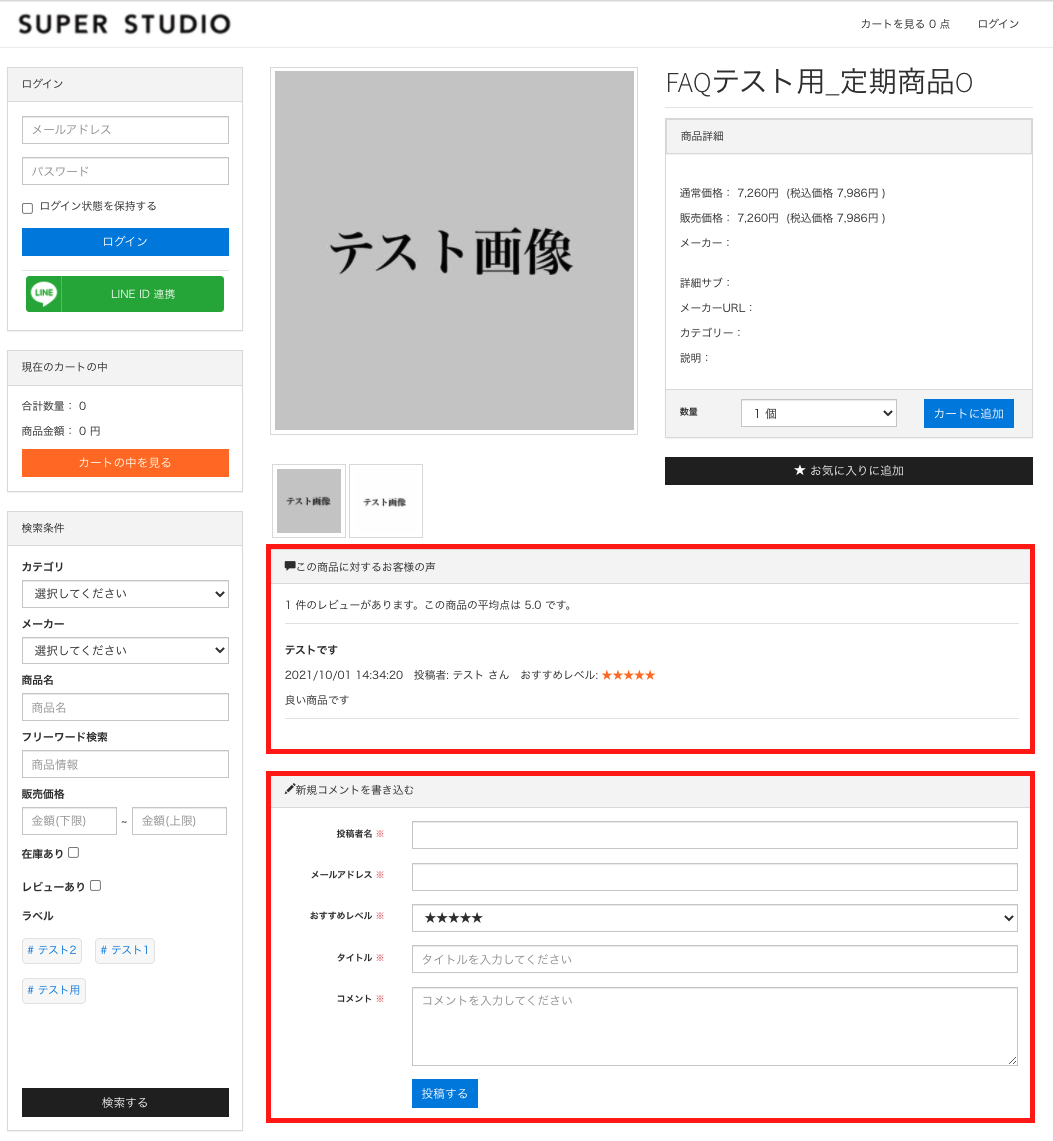This screenshot has height=1141, width=1053.
Task: Click the pencil icon beside 新規コメントを書き込む
Action: point(290,789)
